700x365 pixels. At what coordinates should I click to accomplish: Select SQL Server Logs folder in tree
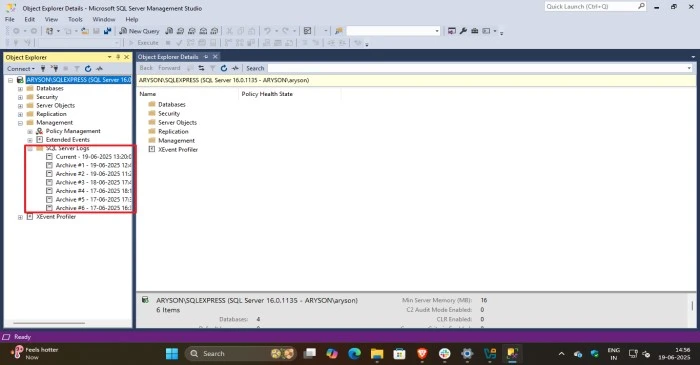click(x=67, y=148)
